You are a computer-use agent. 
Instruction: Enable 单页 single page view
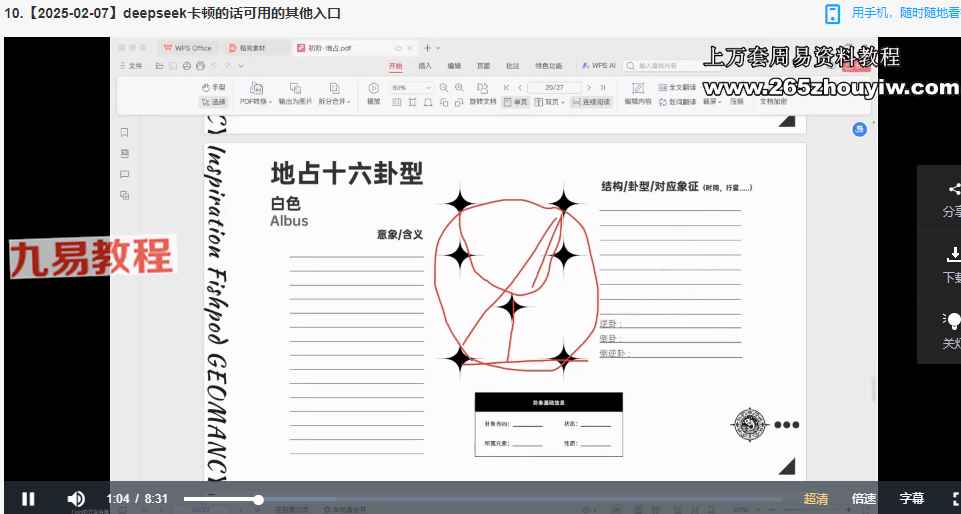(515, 101)
